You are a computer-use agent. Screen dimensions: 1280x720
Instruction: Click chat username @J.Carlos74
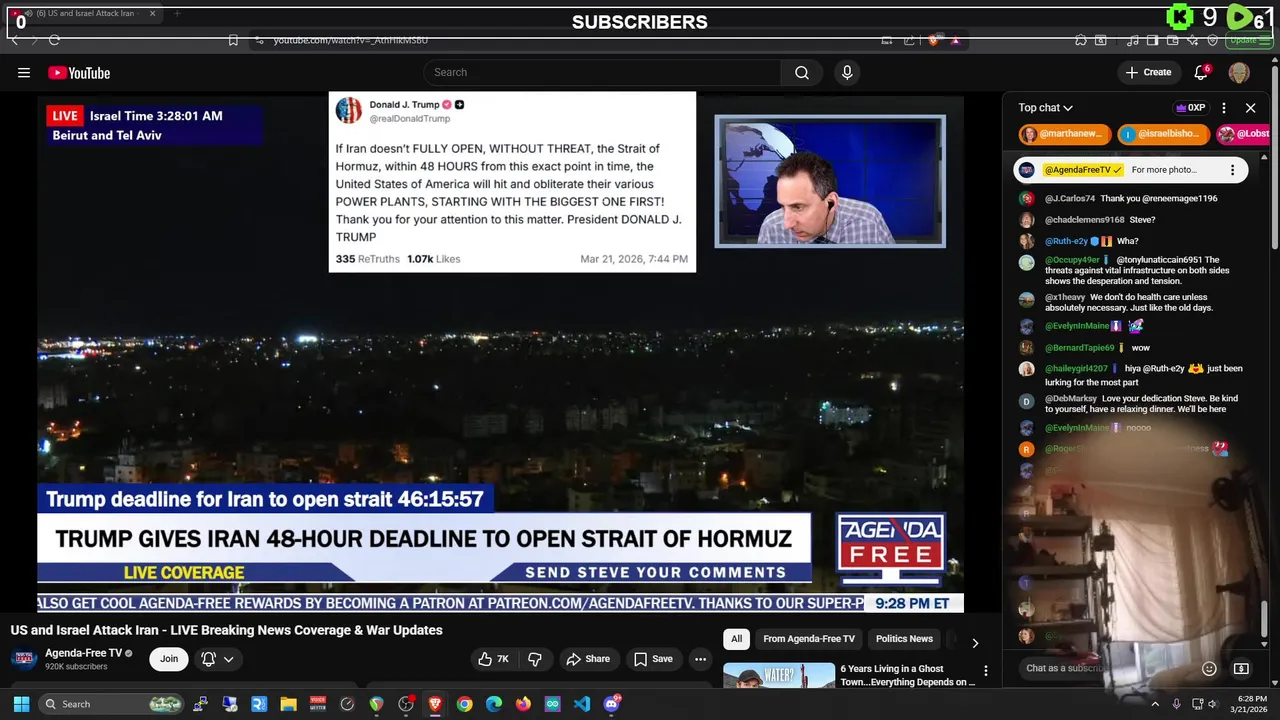coord(1070,198)
